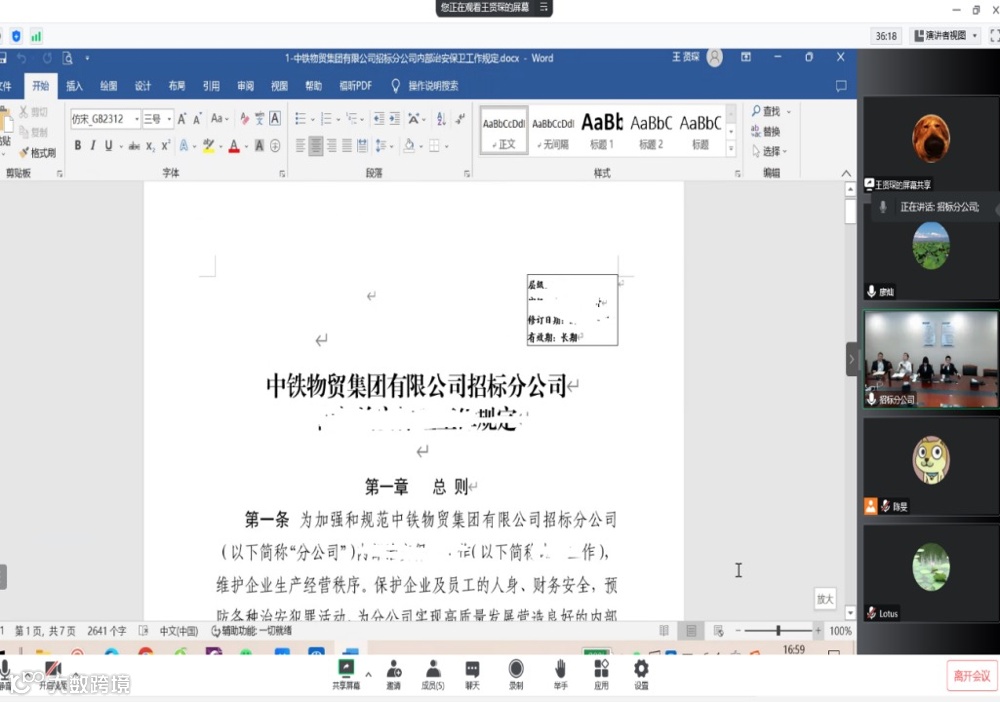Click the Enclosed Character circle icon

(276, 146)
